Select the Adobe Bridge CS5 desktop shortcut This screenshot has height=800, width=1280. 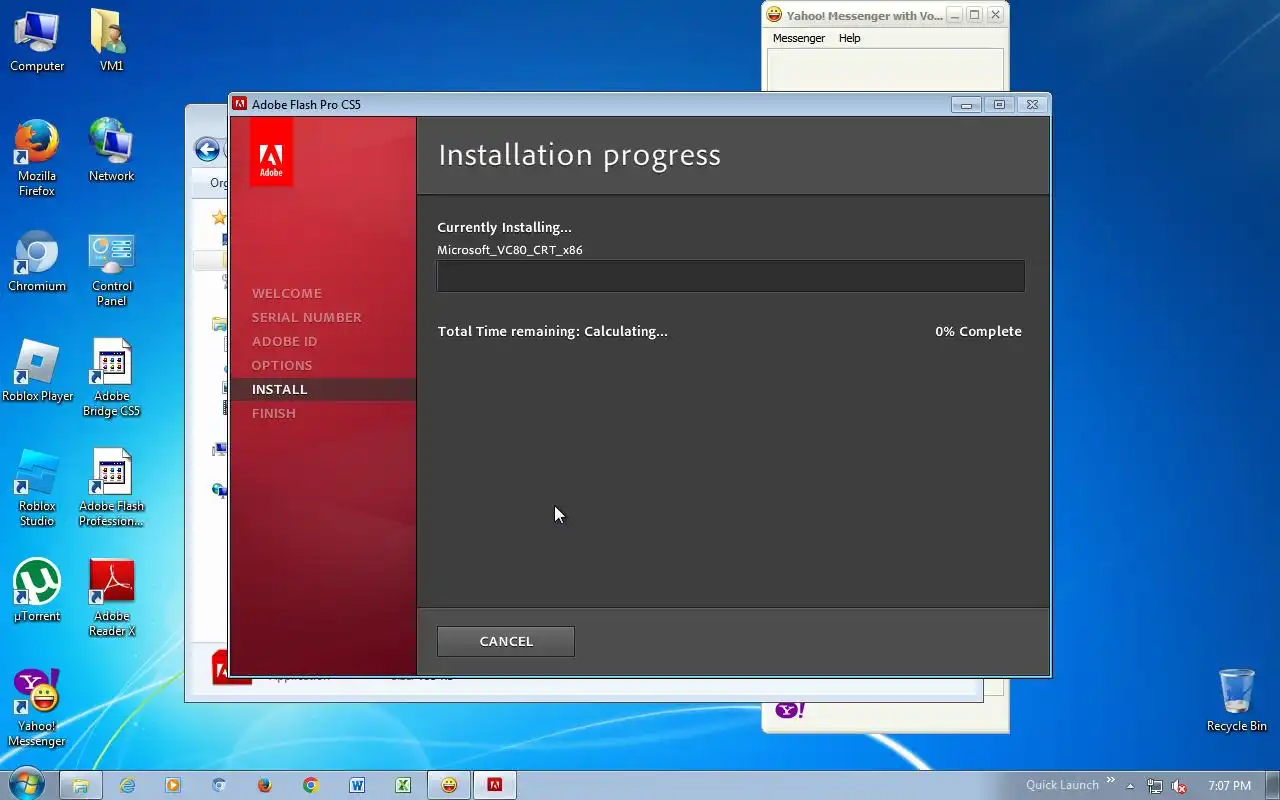pos(111,378)
